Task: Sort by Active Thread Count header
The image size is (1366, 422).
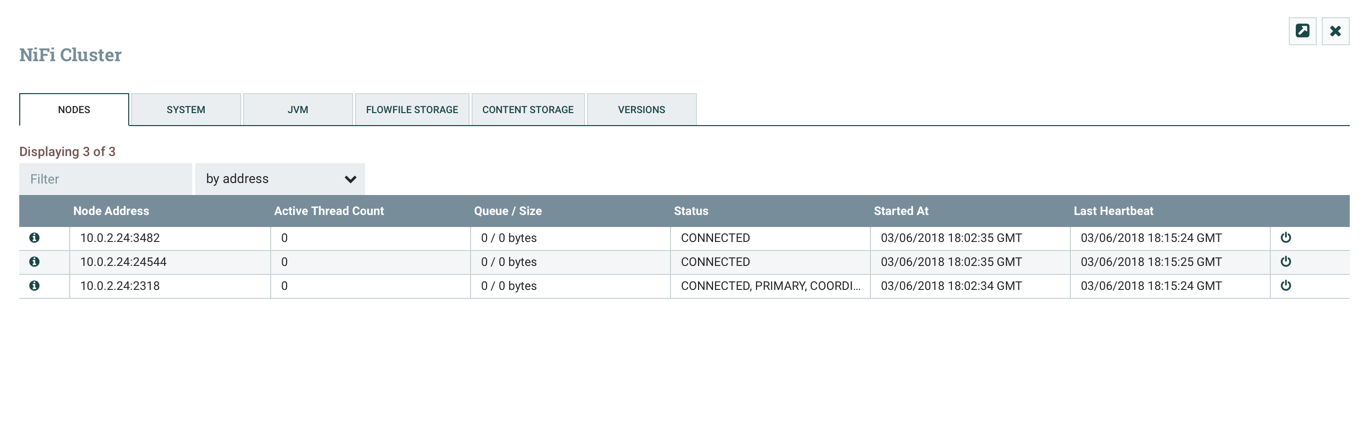Action: (329, 211)
